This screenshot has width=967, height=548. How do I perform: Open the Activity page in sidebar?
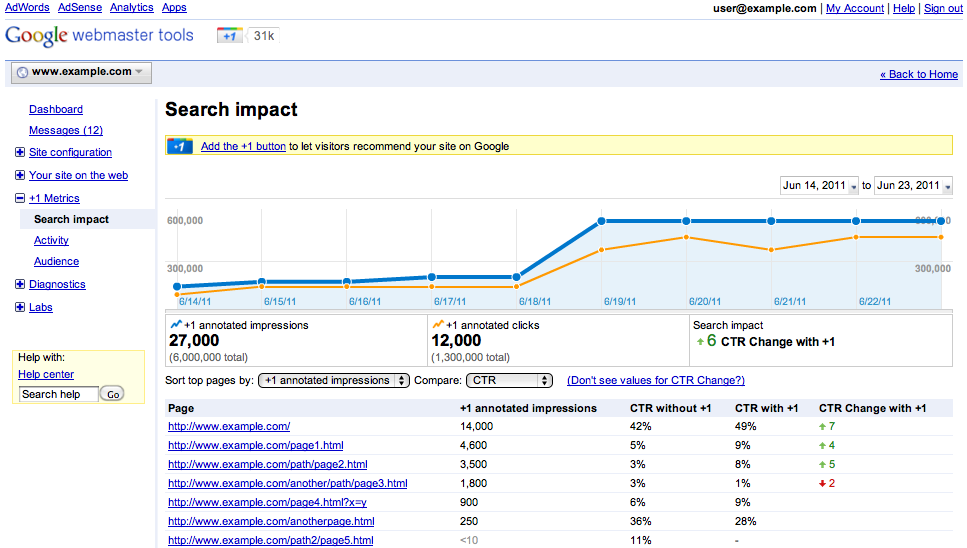click(x=51, y=240)
